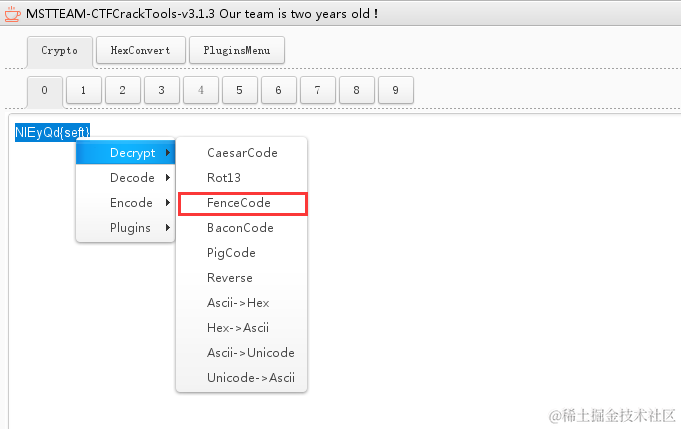This screenshot has width=681, height=429.
Task: Select Ascii->Hex conversion
Action: click(241, 303)
